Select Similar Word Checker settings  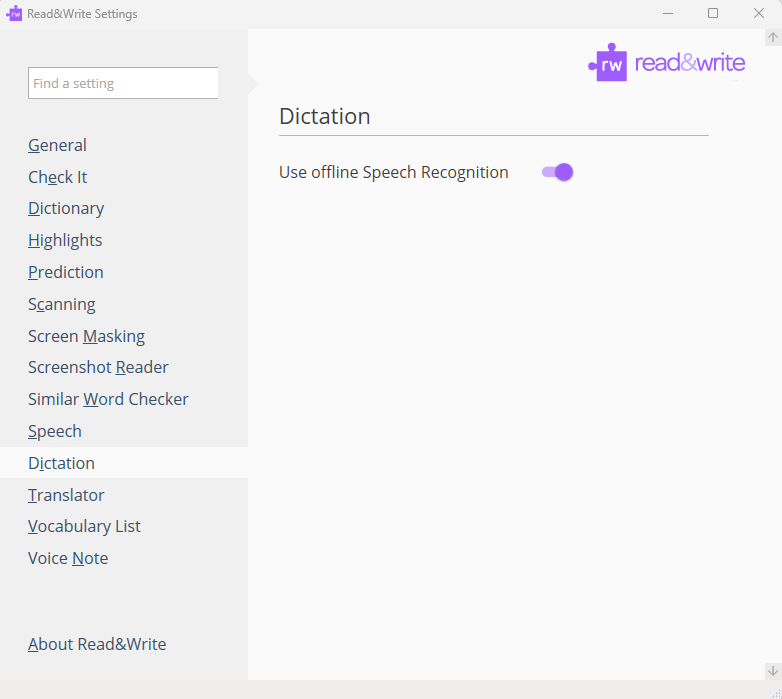108,399
